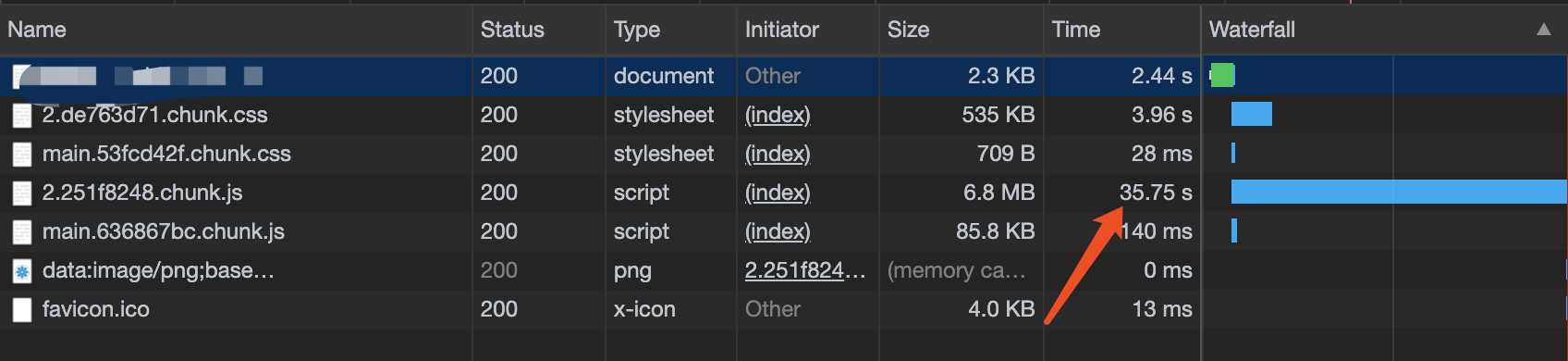Click the main.53fcd42f.chunk.css file icon
Image resolution: width=1568 pixels, height=361 pixels.
click(x=22, y=155)
